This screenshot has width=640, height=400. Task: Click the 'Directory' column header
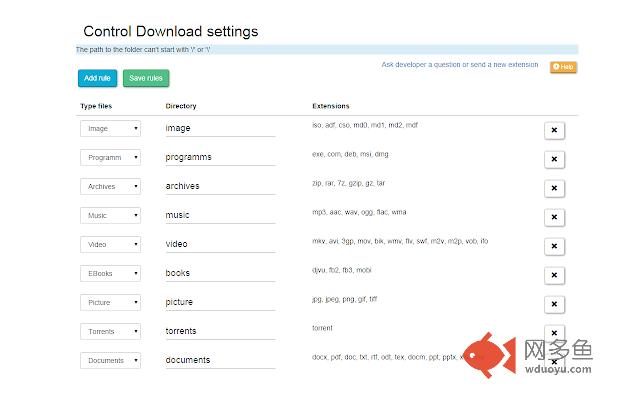coord(181,106)
